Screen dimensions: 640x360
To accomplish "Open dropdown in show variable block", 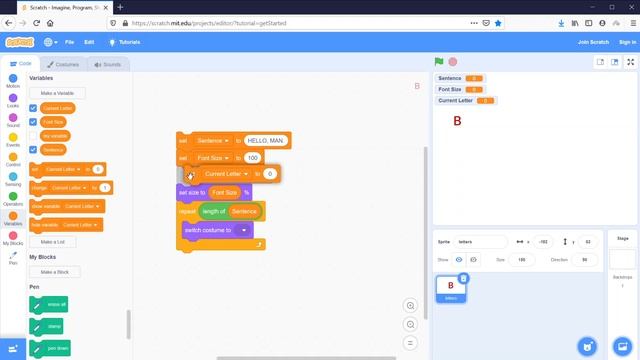I will tap(82, 206).
